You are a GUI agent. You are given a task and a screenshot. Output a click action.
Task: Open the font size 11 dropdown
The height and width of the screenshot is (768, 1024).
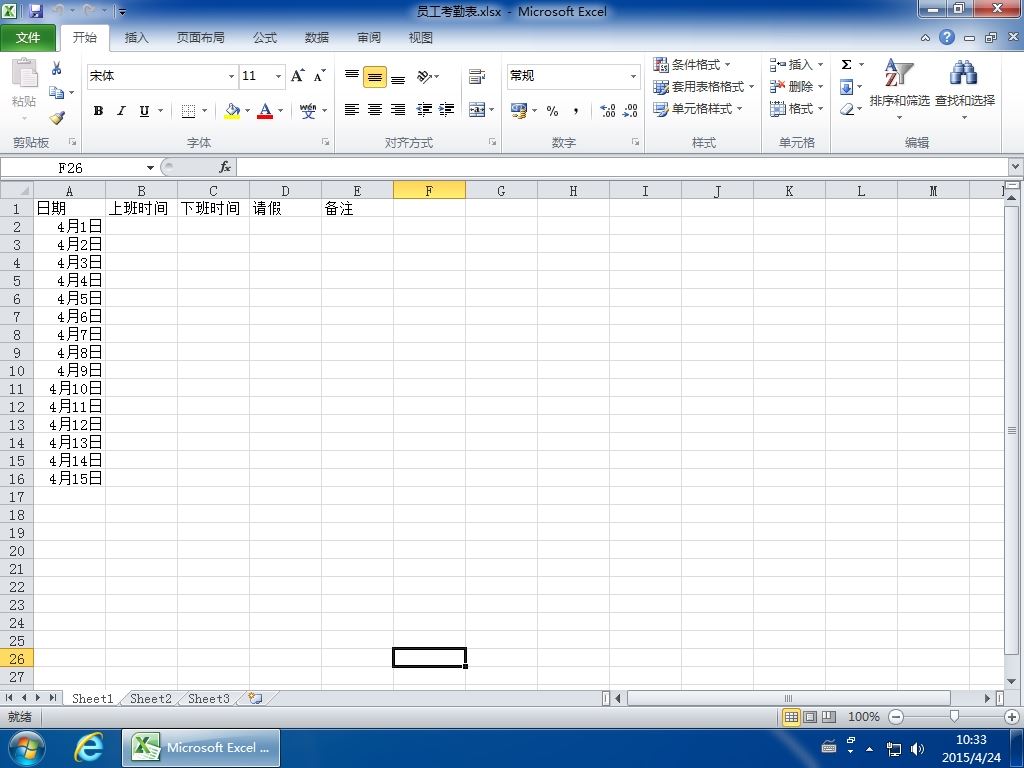click(x=278, y=76)
